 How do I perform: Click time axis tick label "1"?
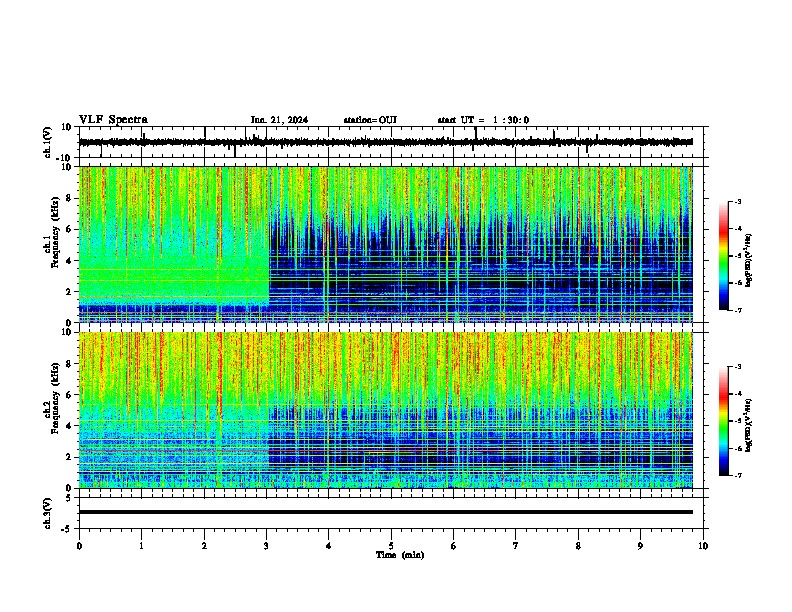coord(141,546)
